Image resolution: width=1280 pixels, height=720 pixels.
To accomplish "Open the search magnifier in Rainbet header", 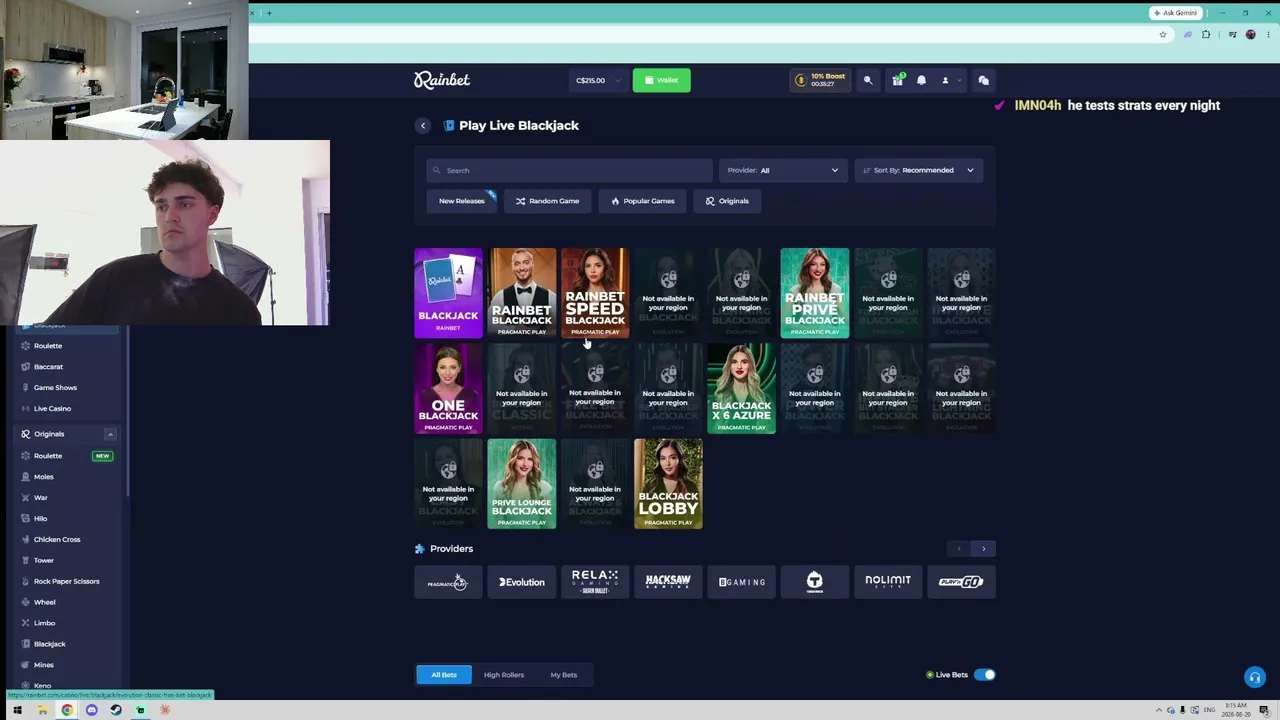I will point(868,80).
